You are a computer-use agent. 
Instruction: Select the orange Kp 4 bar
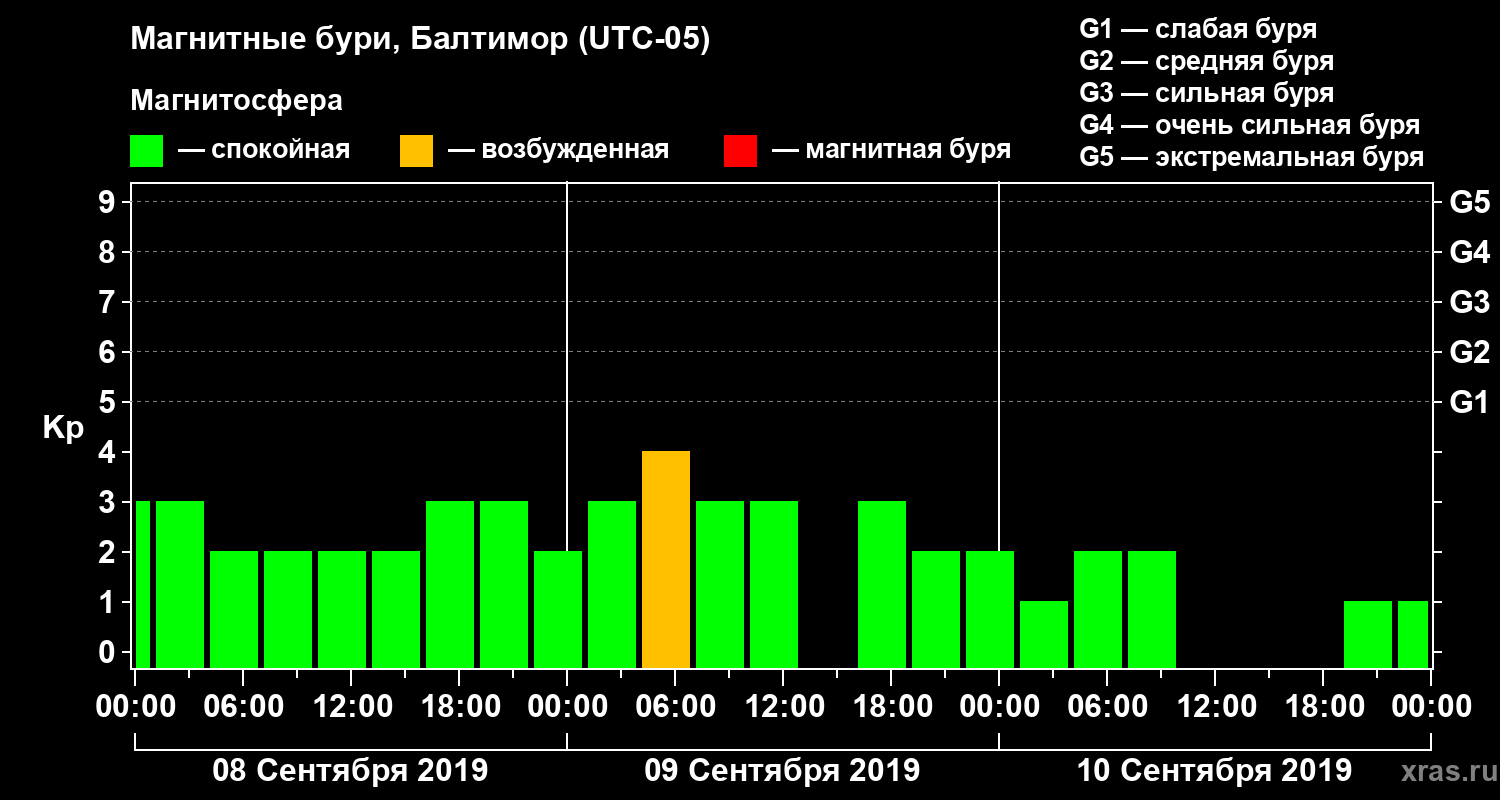pyautogui.click(x=666, y=559)
